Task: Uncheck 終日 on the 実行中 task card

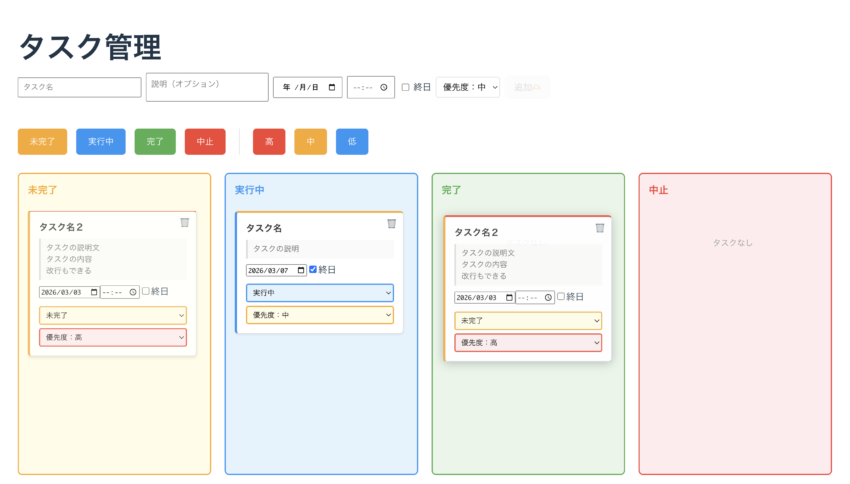Action: point(313,270)
